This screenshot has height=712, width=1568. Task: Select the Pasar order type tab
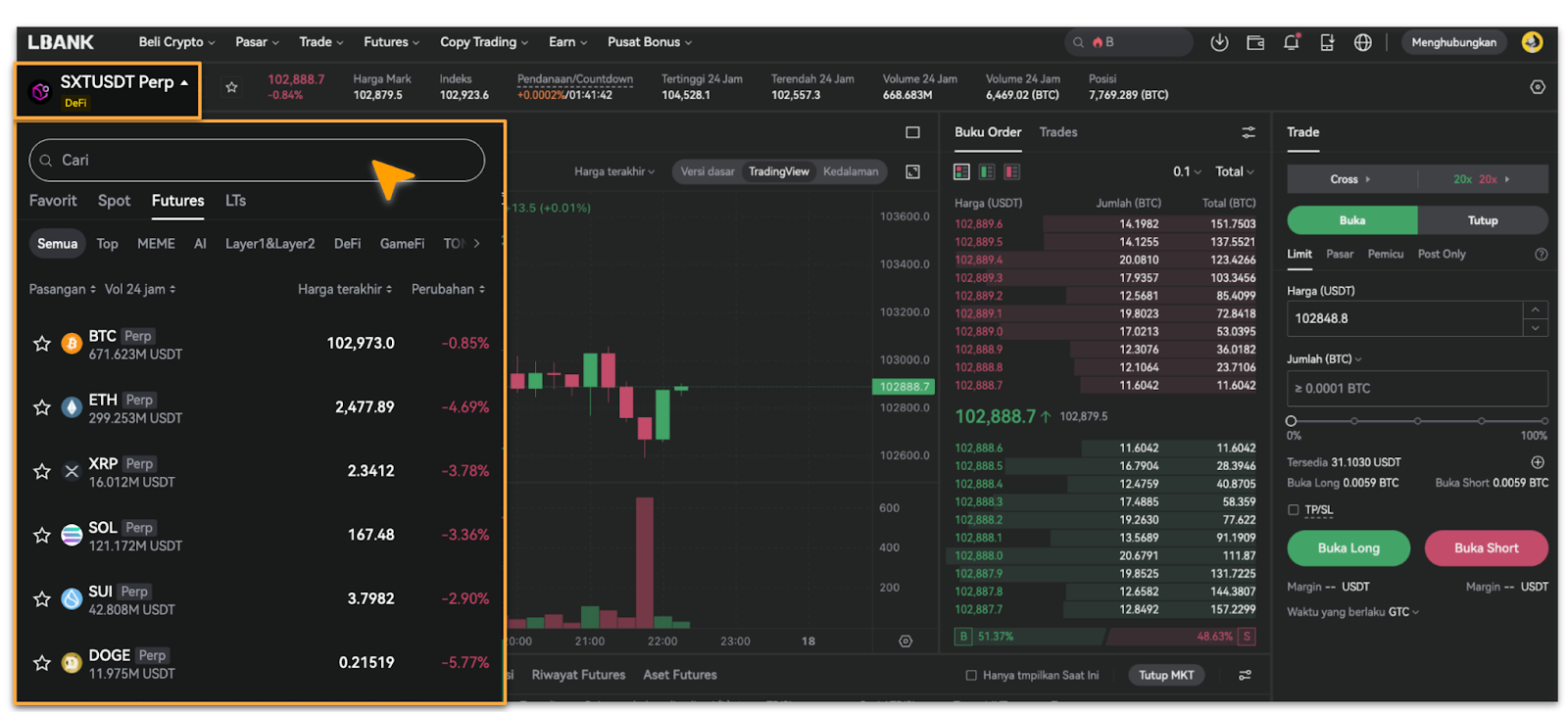(x=1340, y=255)
